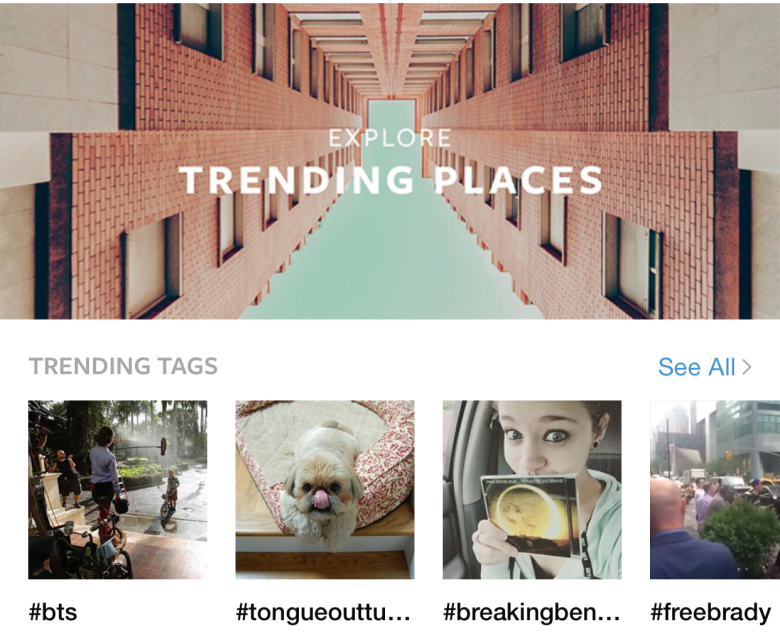Image resolution: width=780 pixels, height=644 pixels.
Task: Open the street crowd #freebrady thumbnail
Action: coord(714,489)
